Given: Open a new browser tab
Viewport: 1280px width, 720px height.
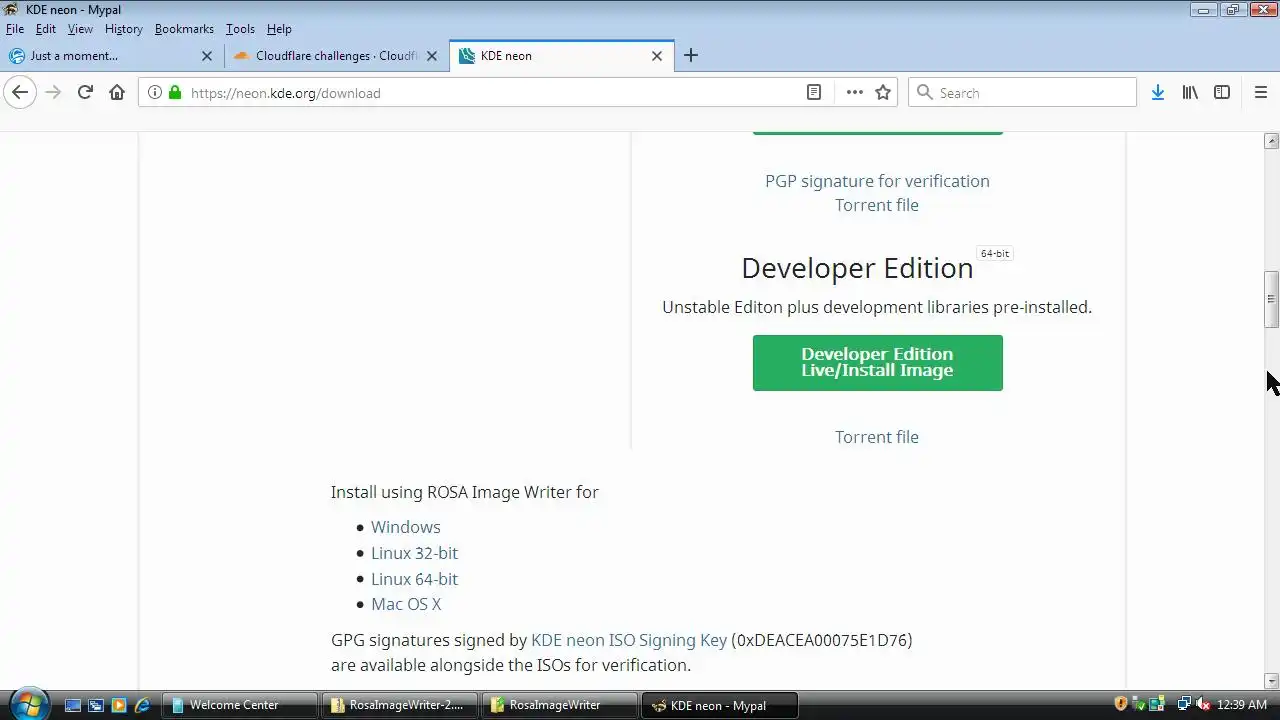Looking at the screenshot, I should click(691, 56).
